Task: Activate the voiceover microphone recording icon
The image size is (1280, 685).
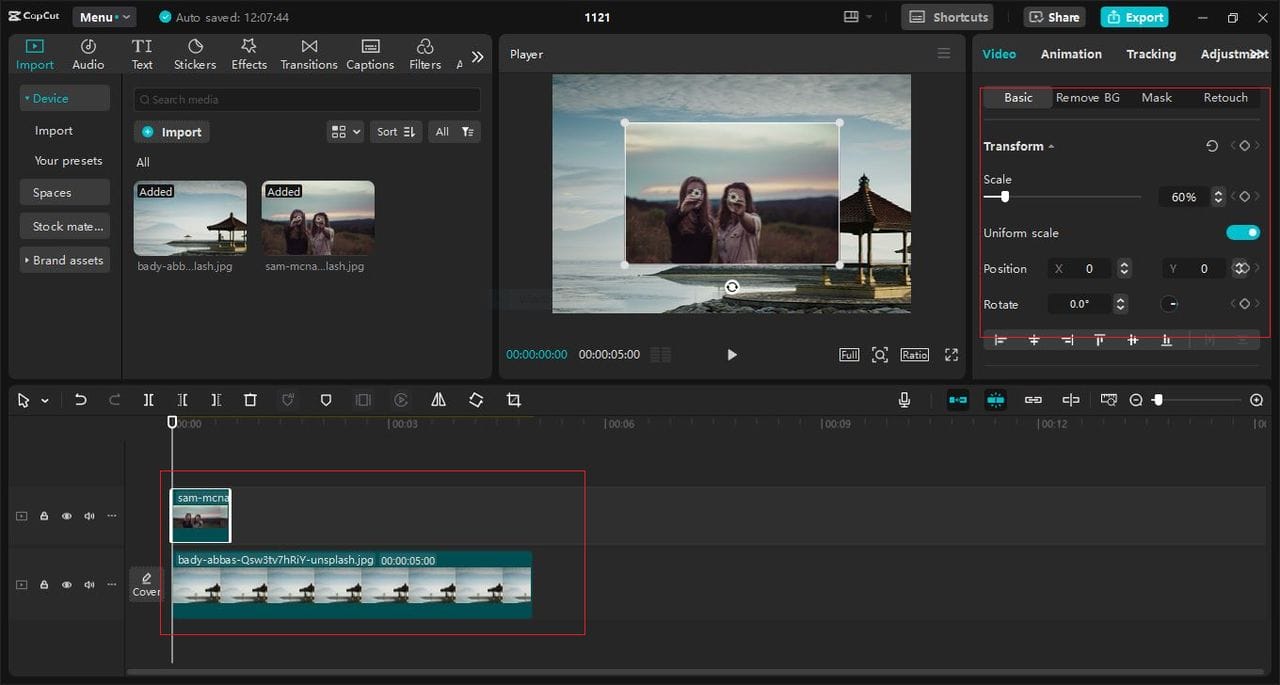Action: point(904,400)
